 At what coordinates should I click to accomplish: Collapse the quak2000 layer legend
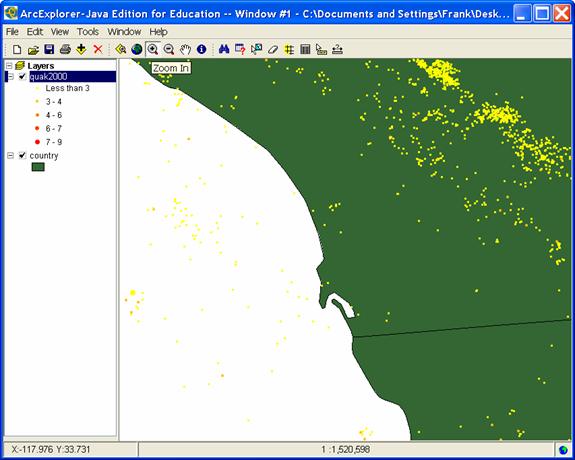(11, 76)
